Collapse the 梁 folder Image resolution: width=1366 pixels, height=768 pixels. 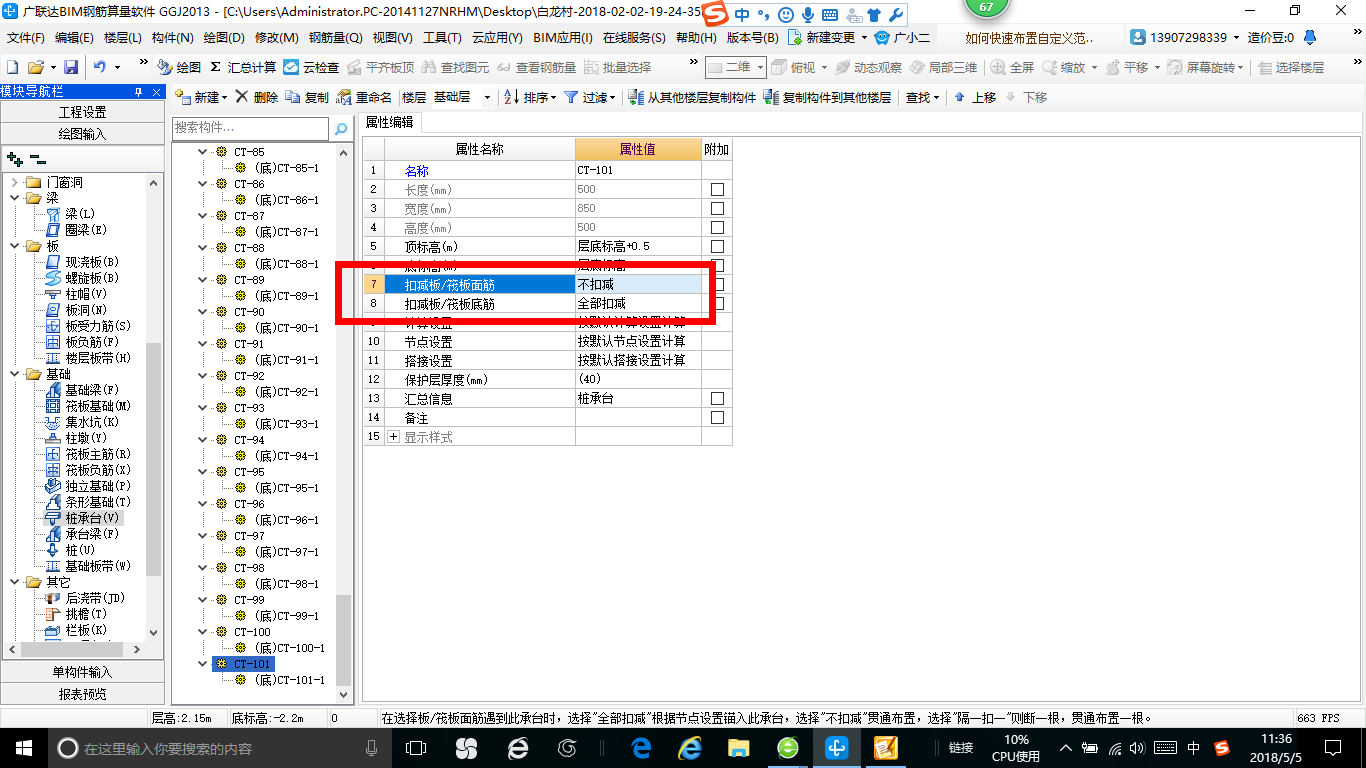click(14, 198)
